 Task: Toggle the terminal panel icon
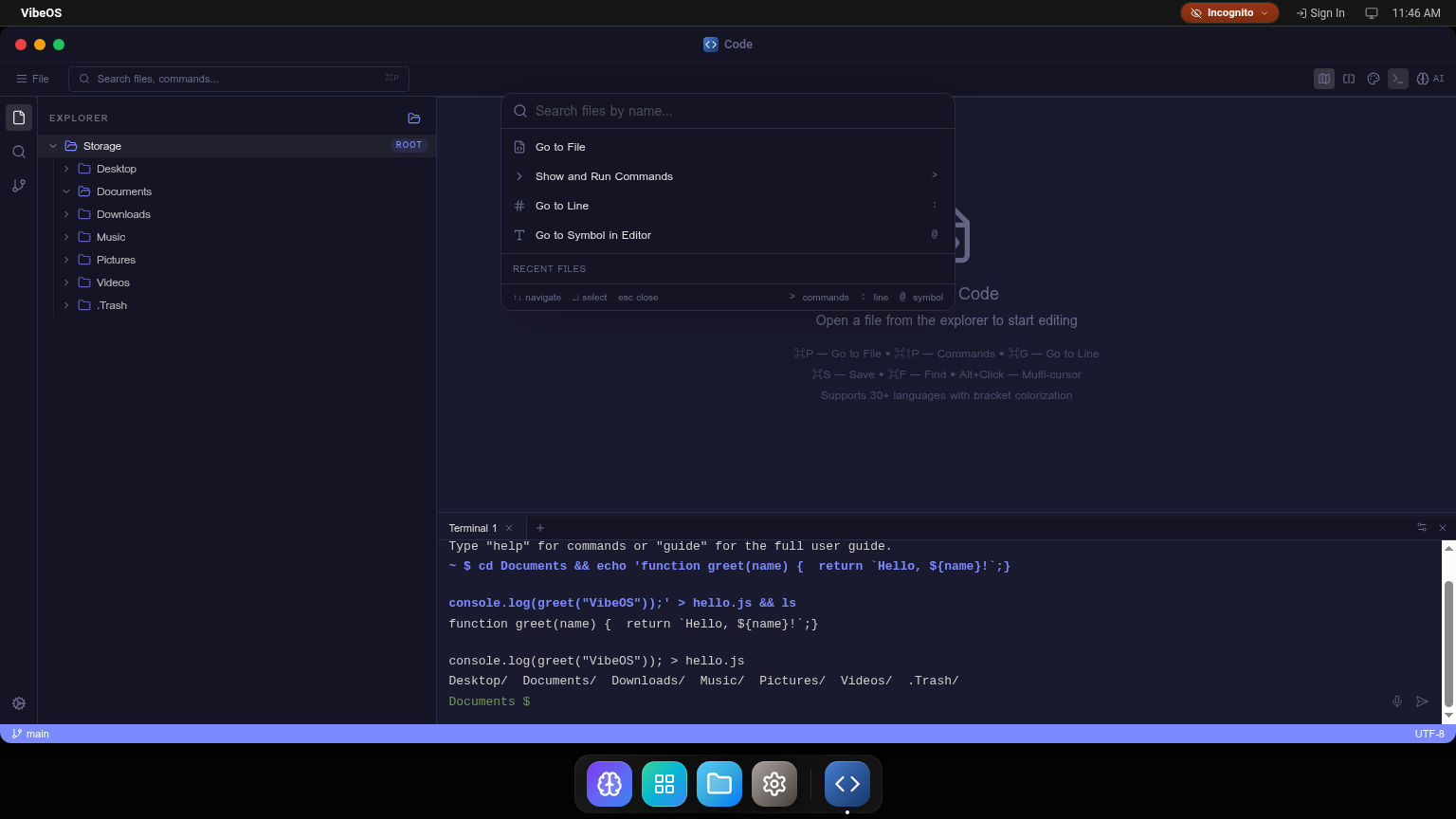point(1398,79)
